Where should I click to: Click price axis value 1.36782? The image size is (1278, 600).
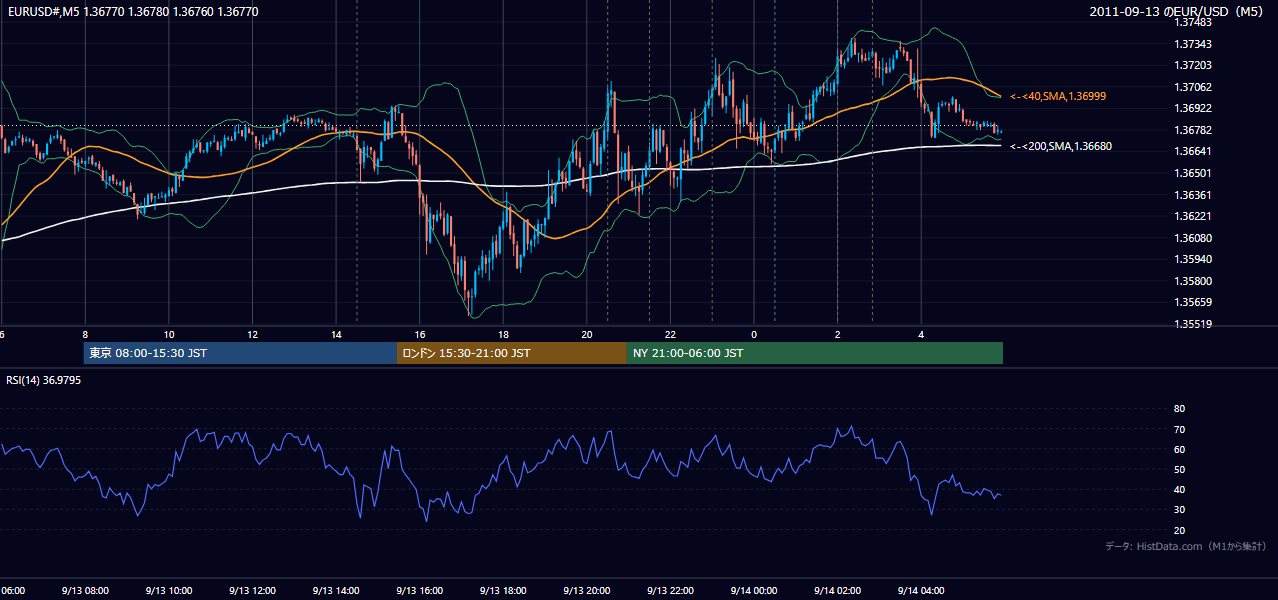coord(1193,130)
